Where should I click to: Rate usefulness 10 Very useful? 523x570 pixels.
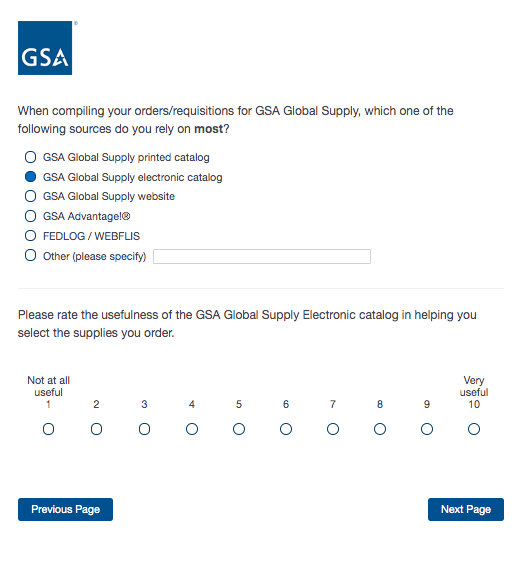pos(474,429)
